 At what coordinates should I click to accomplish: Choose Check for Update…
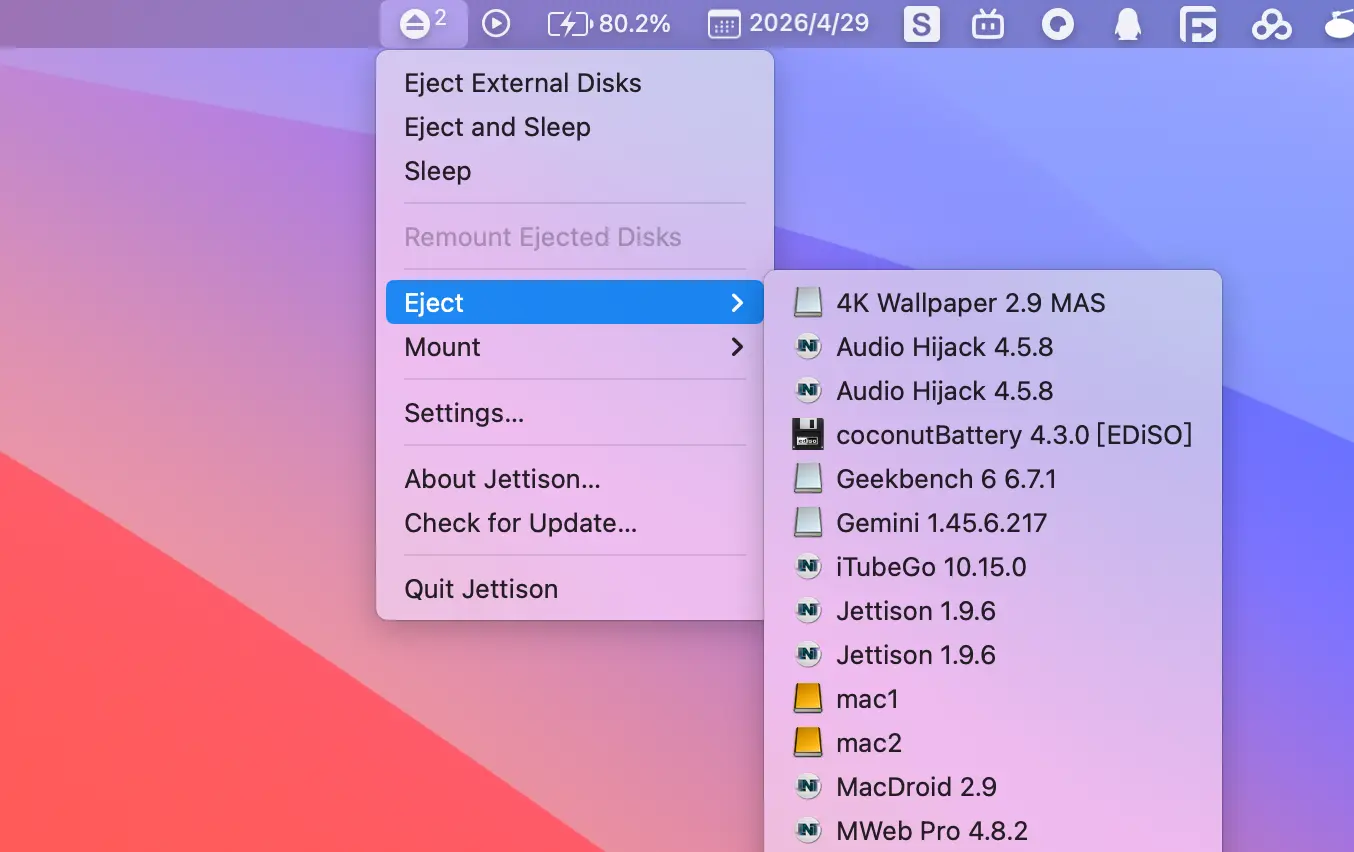575,523
